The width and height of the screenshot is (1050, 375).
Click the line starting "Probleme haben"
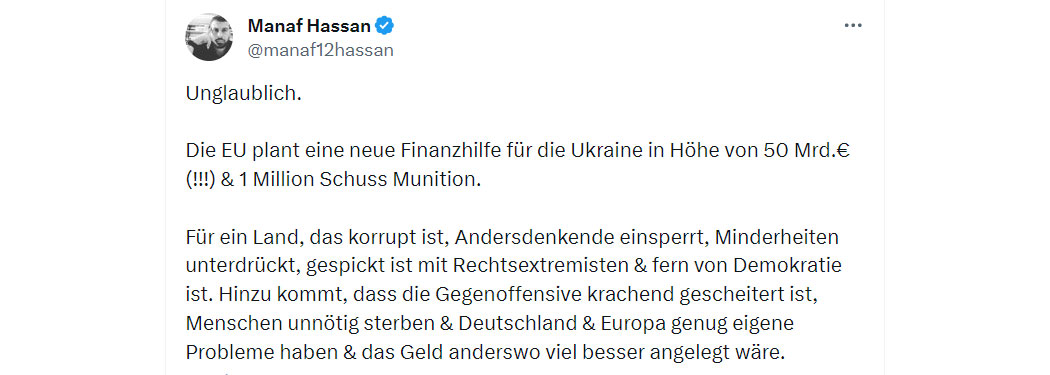click(x=484, y=352)
